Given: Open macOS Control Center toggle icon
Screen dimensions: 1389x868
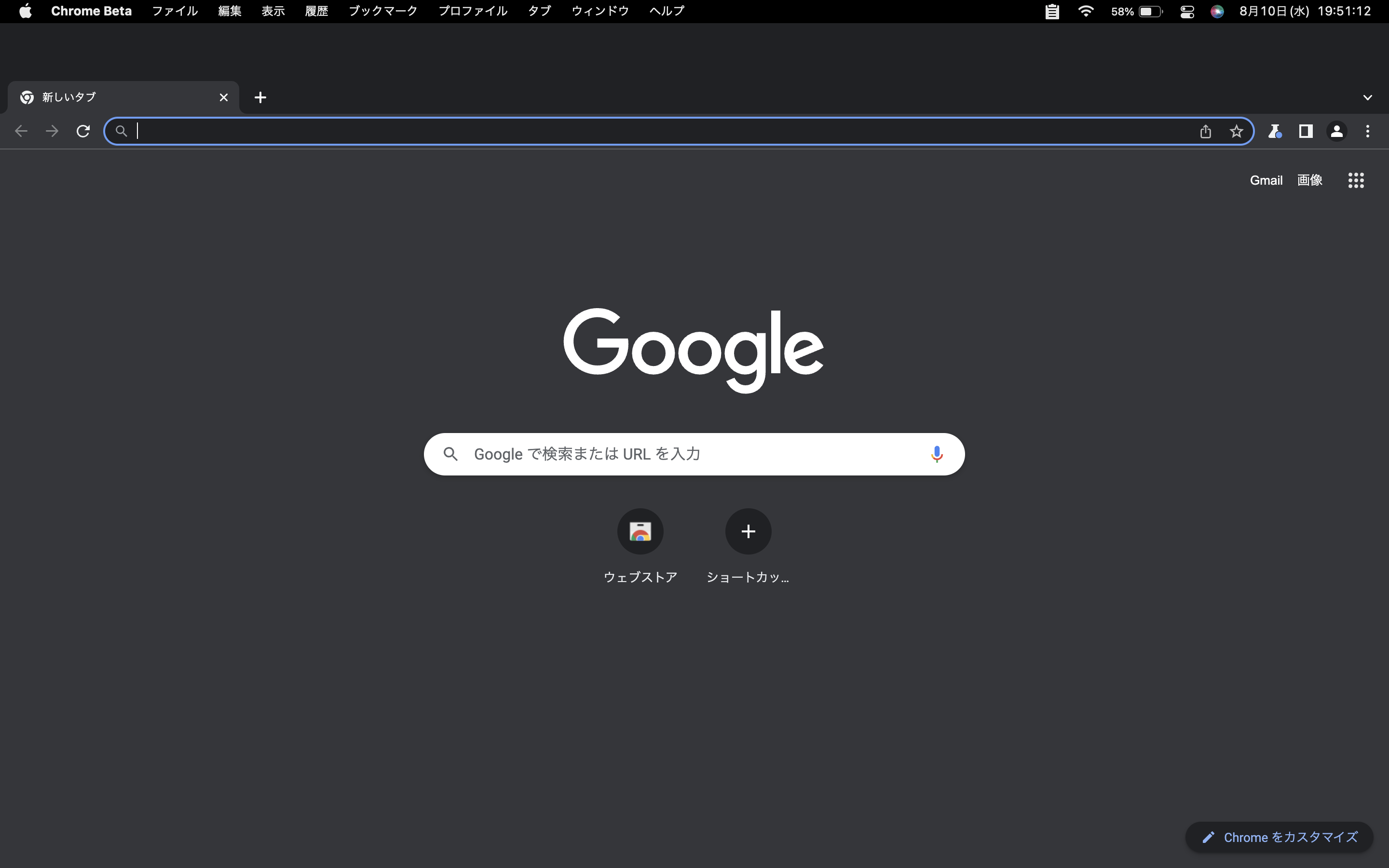Looking at the screenshot, I should click(x=1187, y=12).
